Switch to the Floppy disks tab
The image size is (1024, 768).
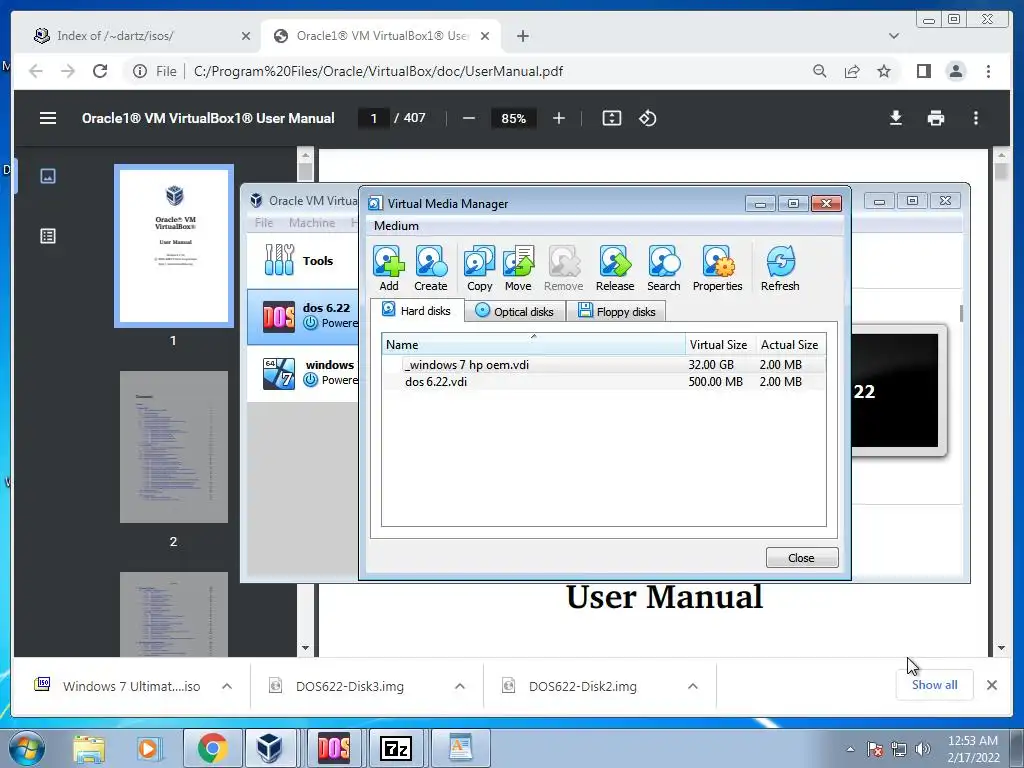[616, 312]
